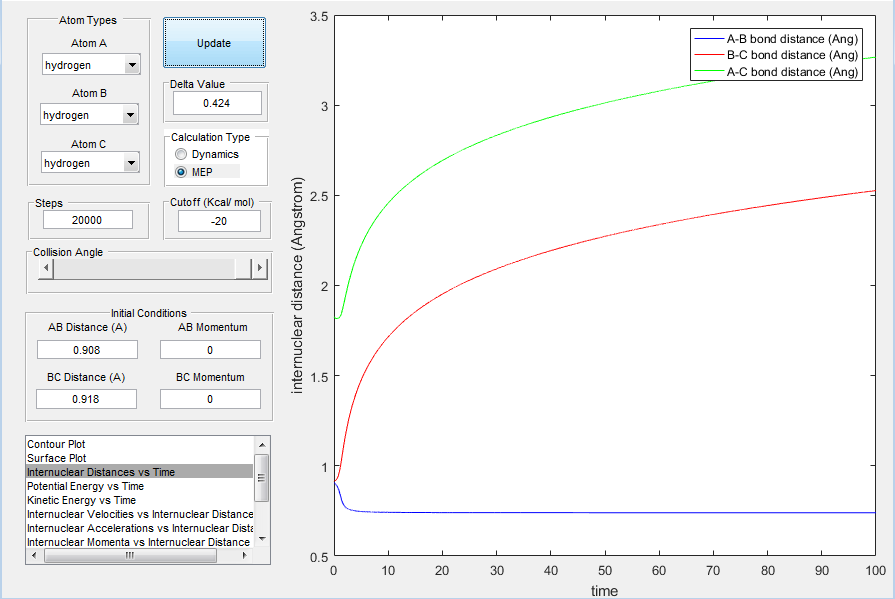Click the Collision Angle slider thumb
895x599 pixels.
pyautogui.click(x=243, y=268)
